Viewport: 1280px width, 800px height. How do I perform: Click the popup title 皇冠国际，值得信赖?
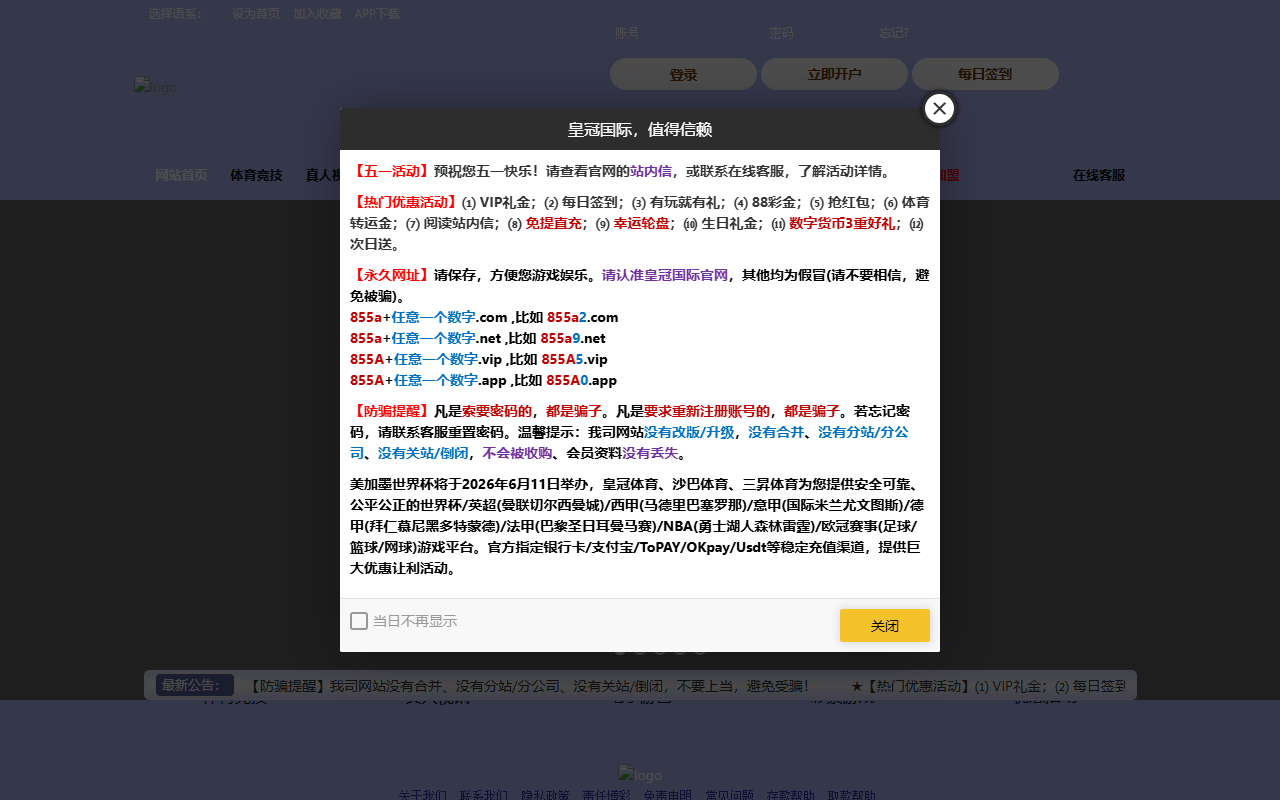click(640, 130)
